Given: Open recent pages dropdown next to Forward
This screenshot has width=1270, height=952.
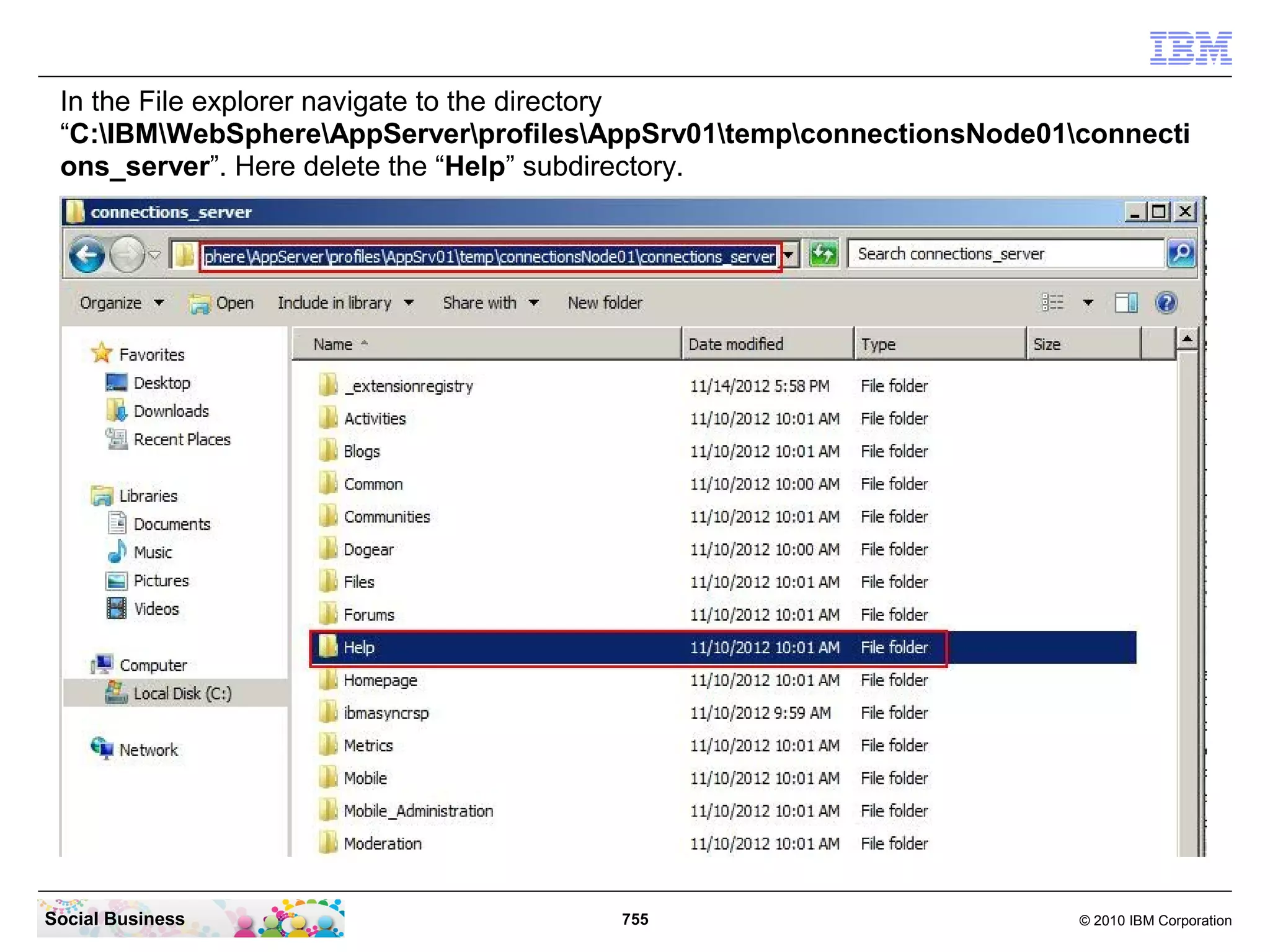Looking at the screenshot, I should point(155,255).
